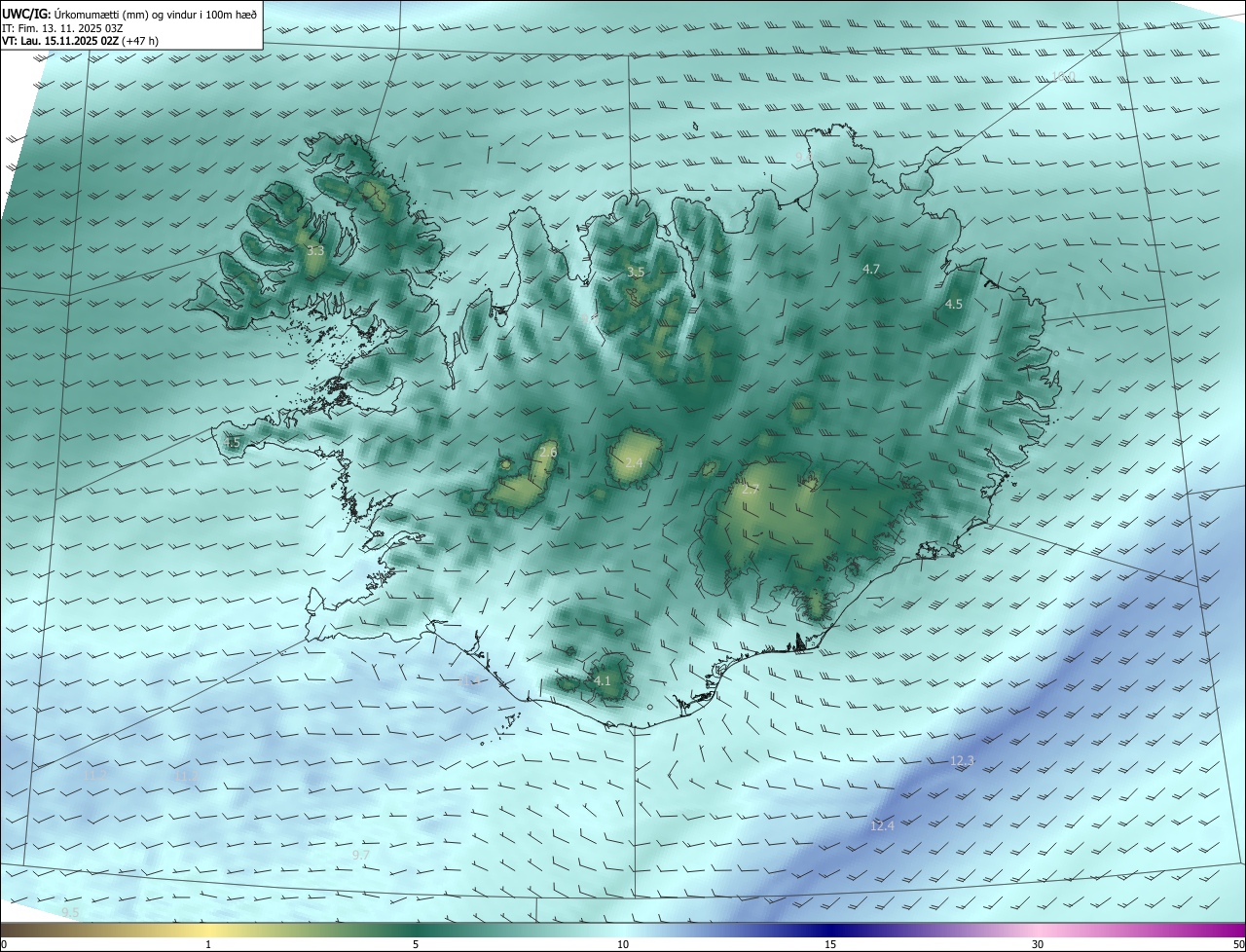Click the map title 'Úrkomumætti (mm) og vindur i 100m hæð'
Screen dimensions: 1246x952
pyautogui.click(x=156, y=14)
